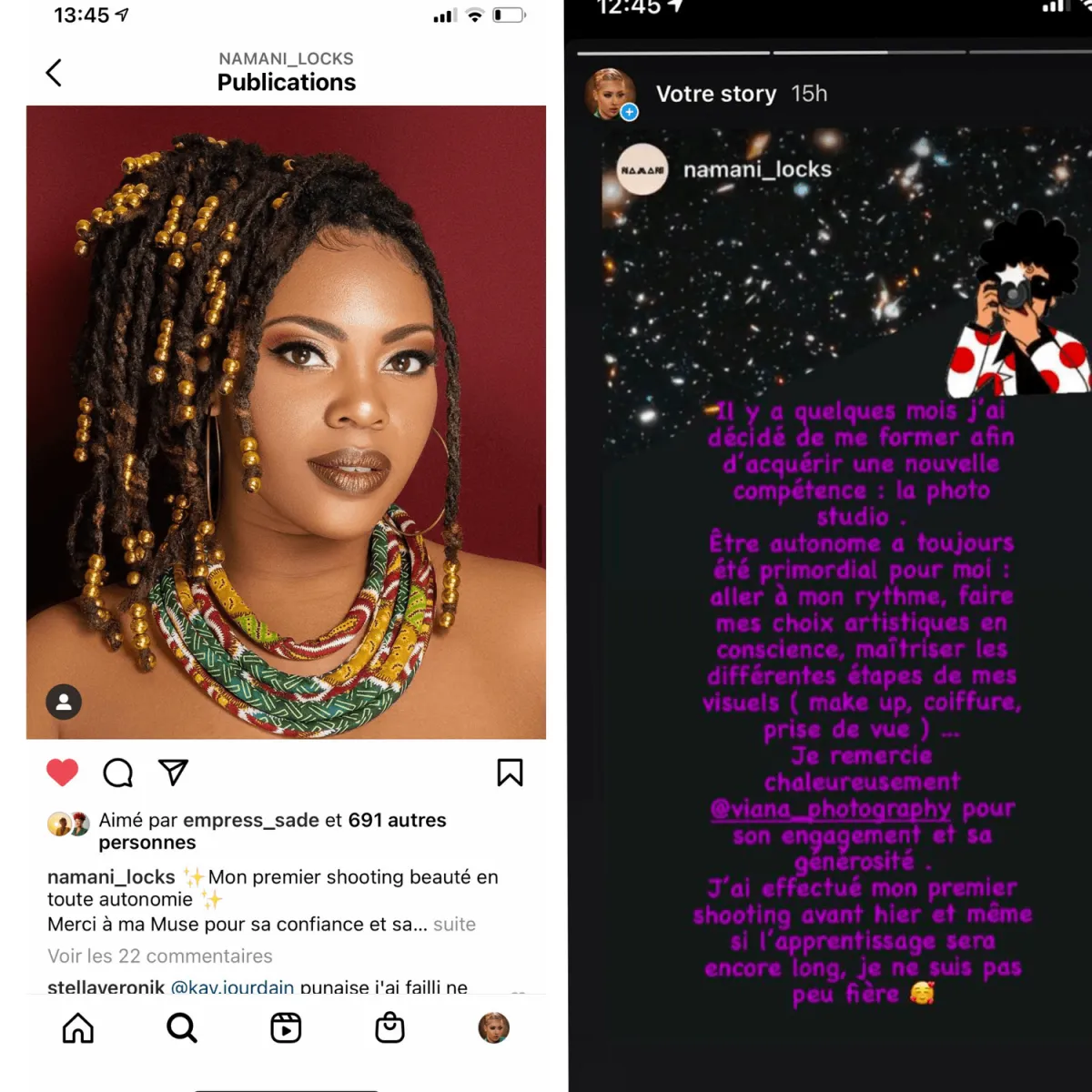Open comments with the speech bubble icon

point(118,773)
